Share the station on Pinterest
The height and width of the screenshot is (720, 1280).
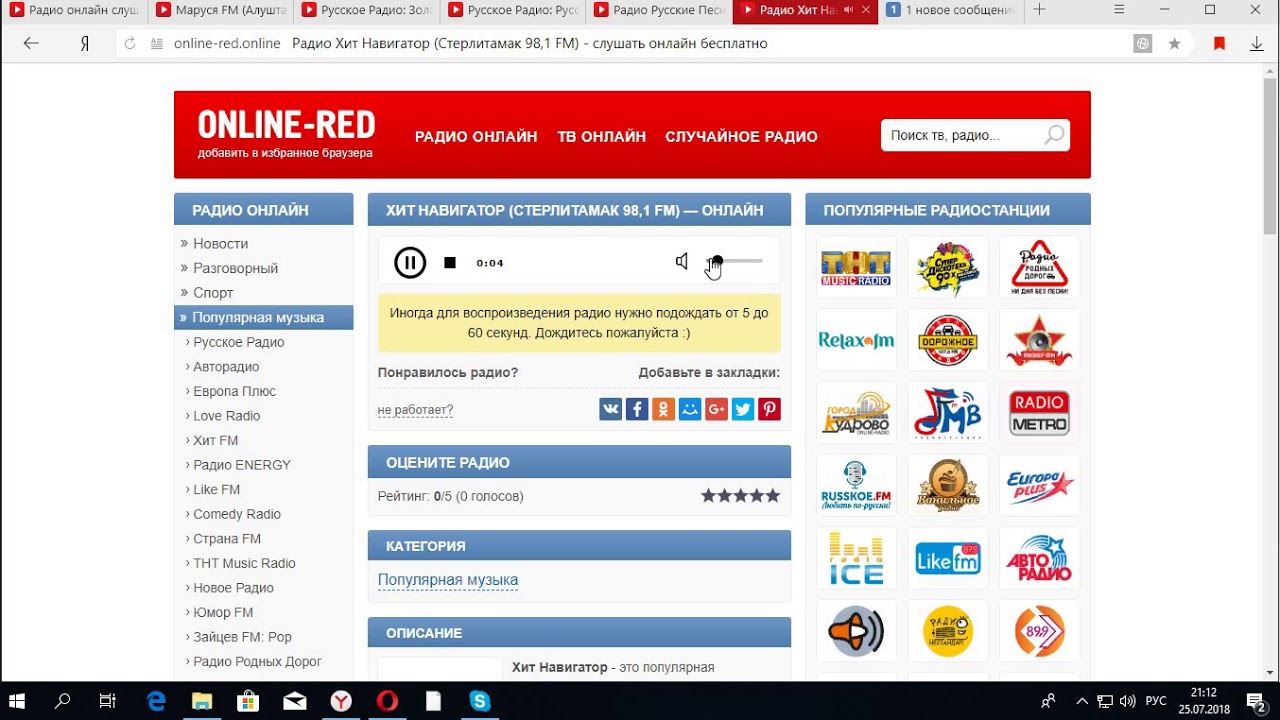click(x=769, y=408)
